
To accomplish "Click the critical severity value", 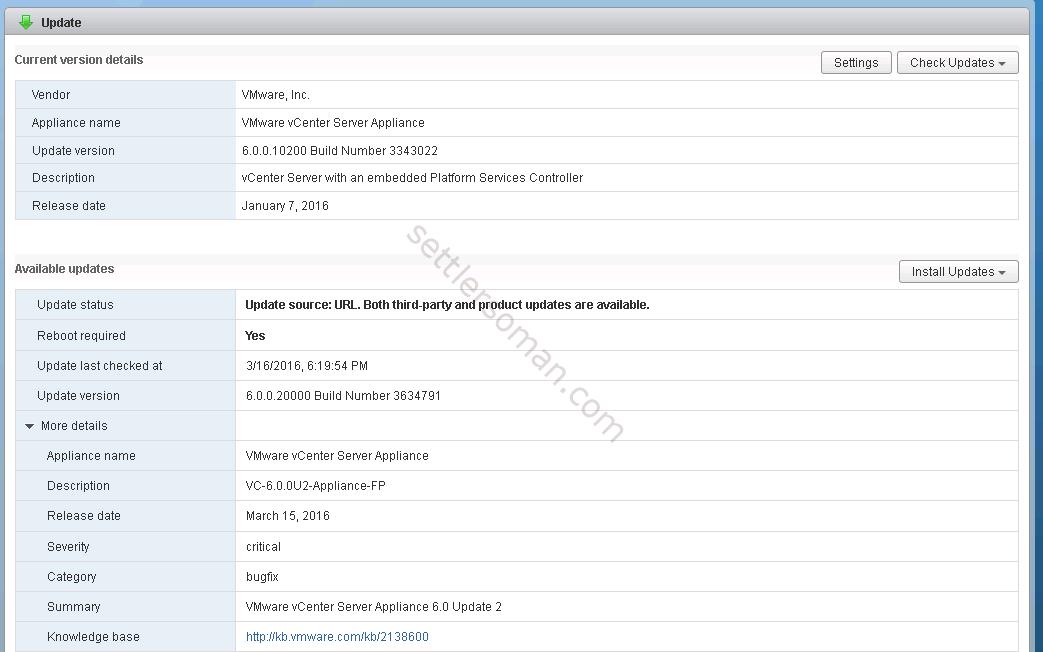I will pos(263,547).
